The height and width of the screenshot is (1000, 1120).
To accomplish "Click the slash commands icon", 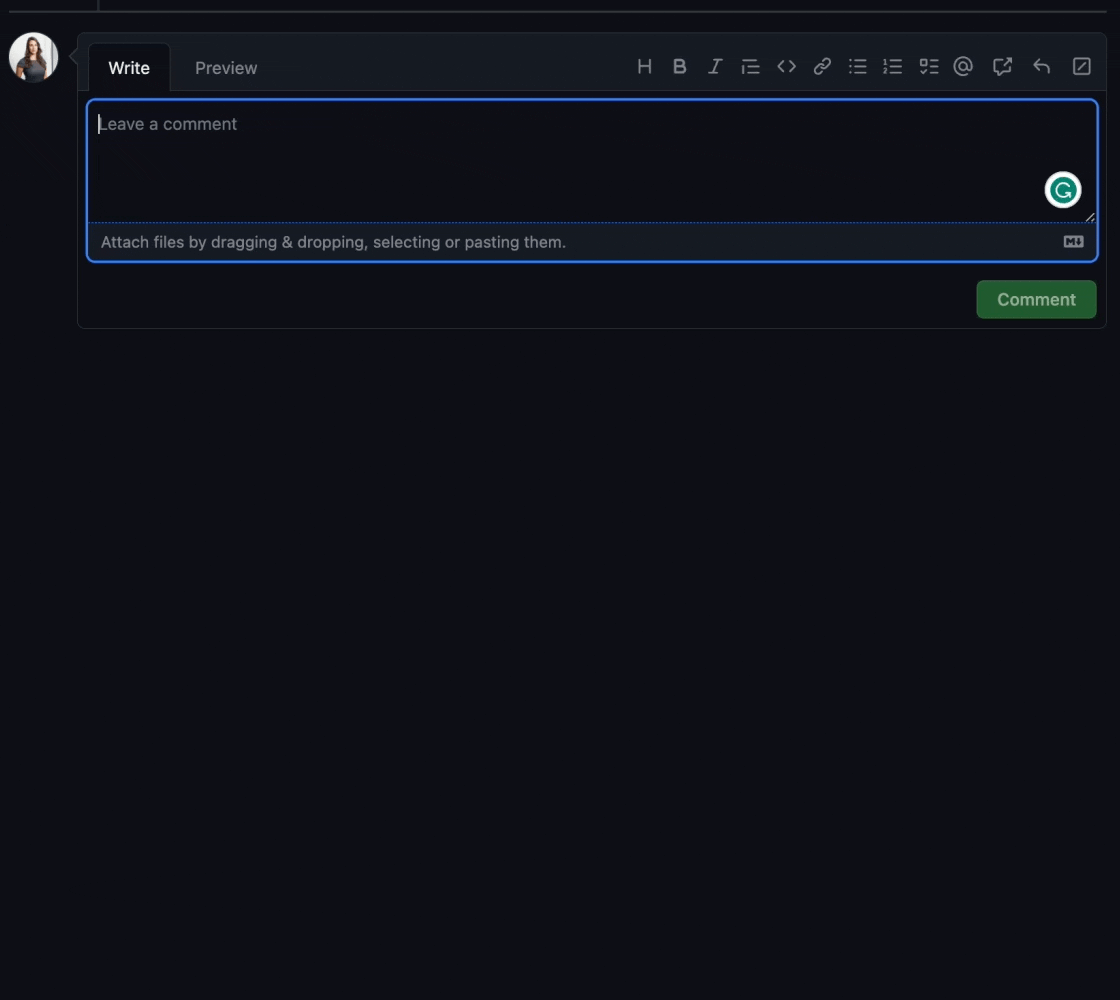I will pos(1081,67).
